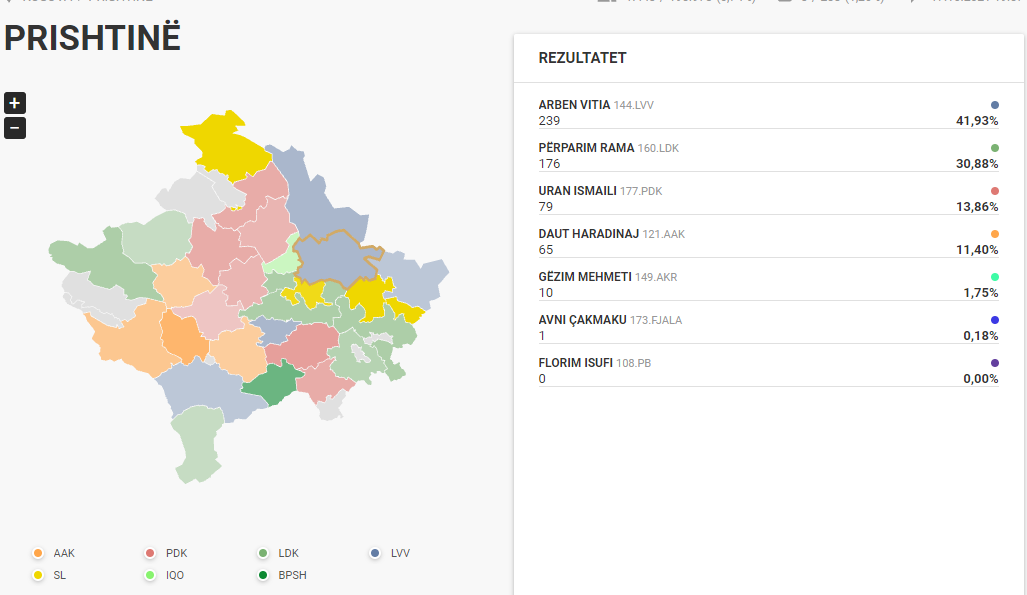Click the Prishtinë page title
The image size is (1027, 595).
pos(93,38)
